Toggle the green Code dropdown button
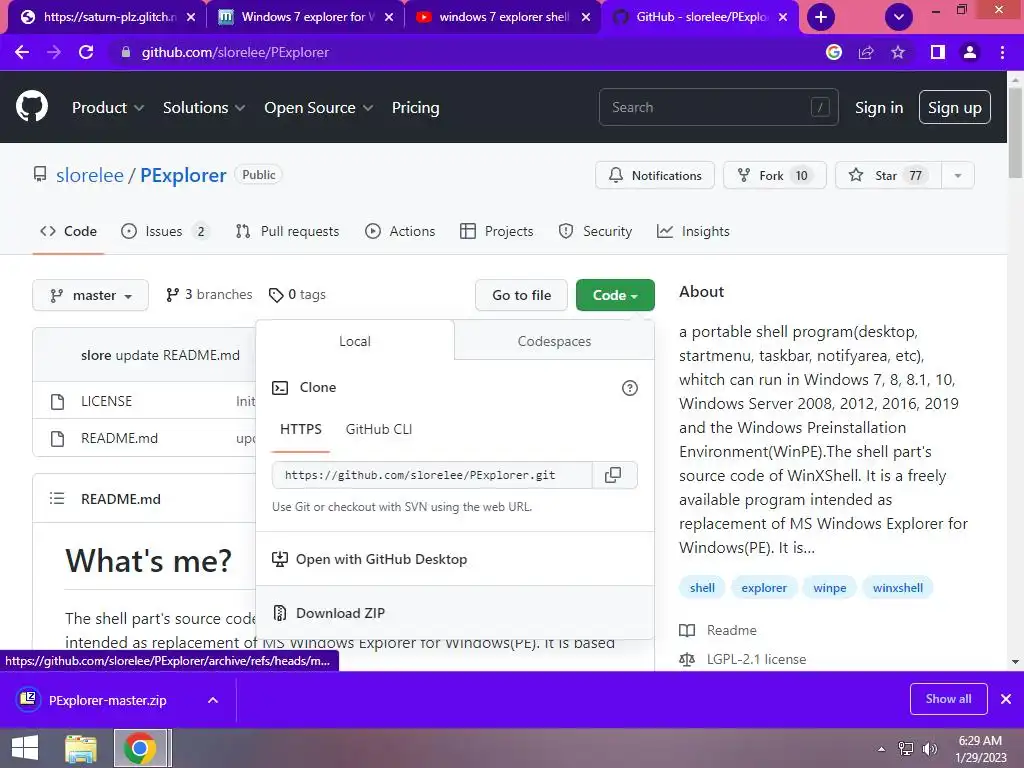 615,295
